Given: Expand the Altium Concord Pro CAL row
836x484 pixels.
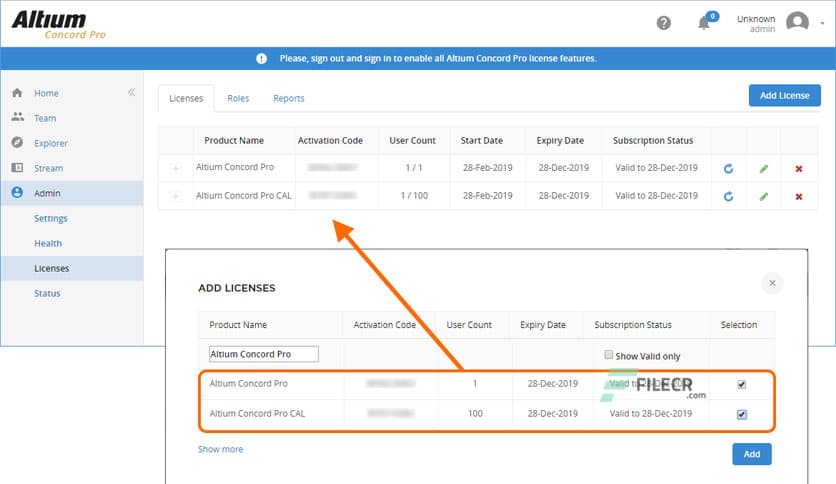Looking at the screenshot, I should click(x=176, y=196).
